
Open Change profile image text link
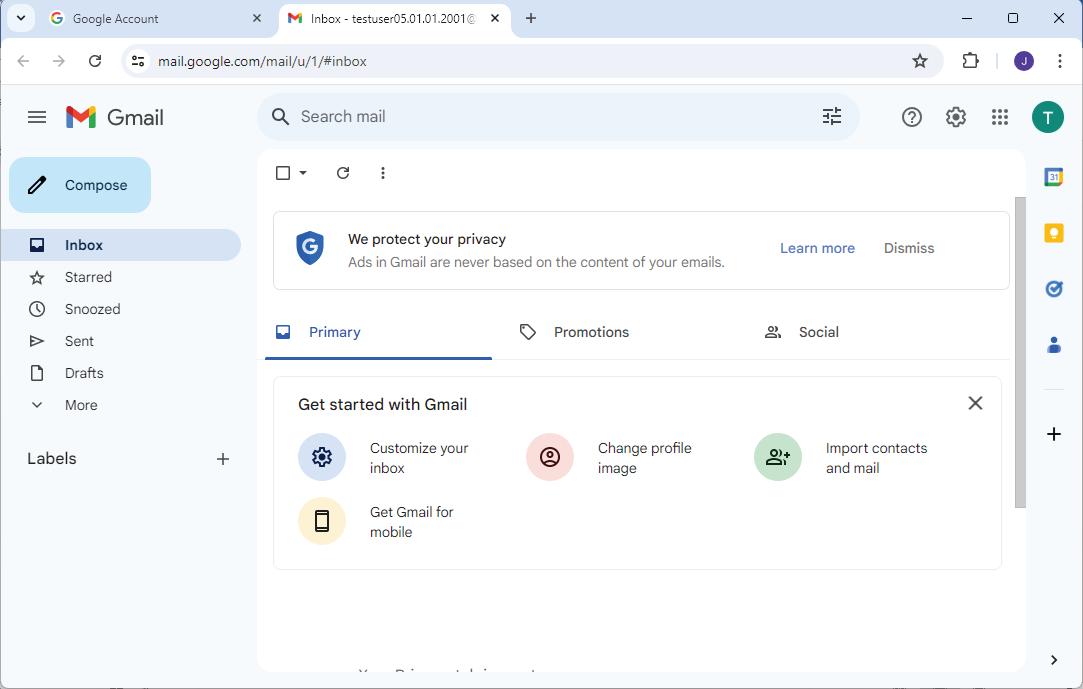(x=644, y=458)
